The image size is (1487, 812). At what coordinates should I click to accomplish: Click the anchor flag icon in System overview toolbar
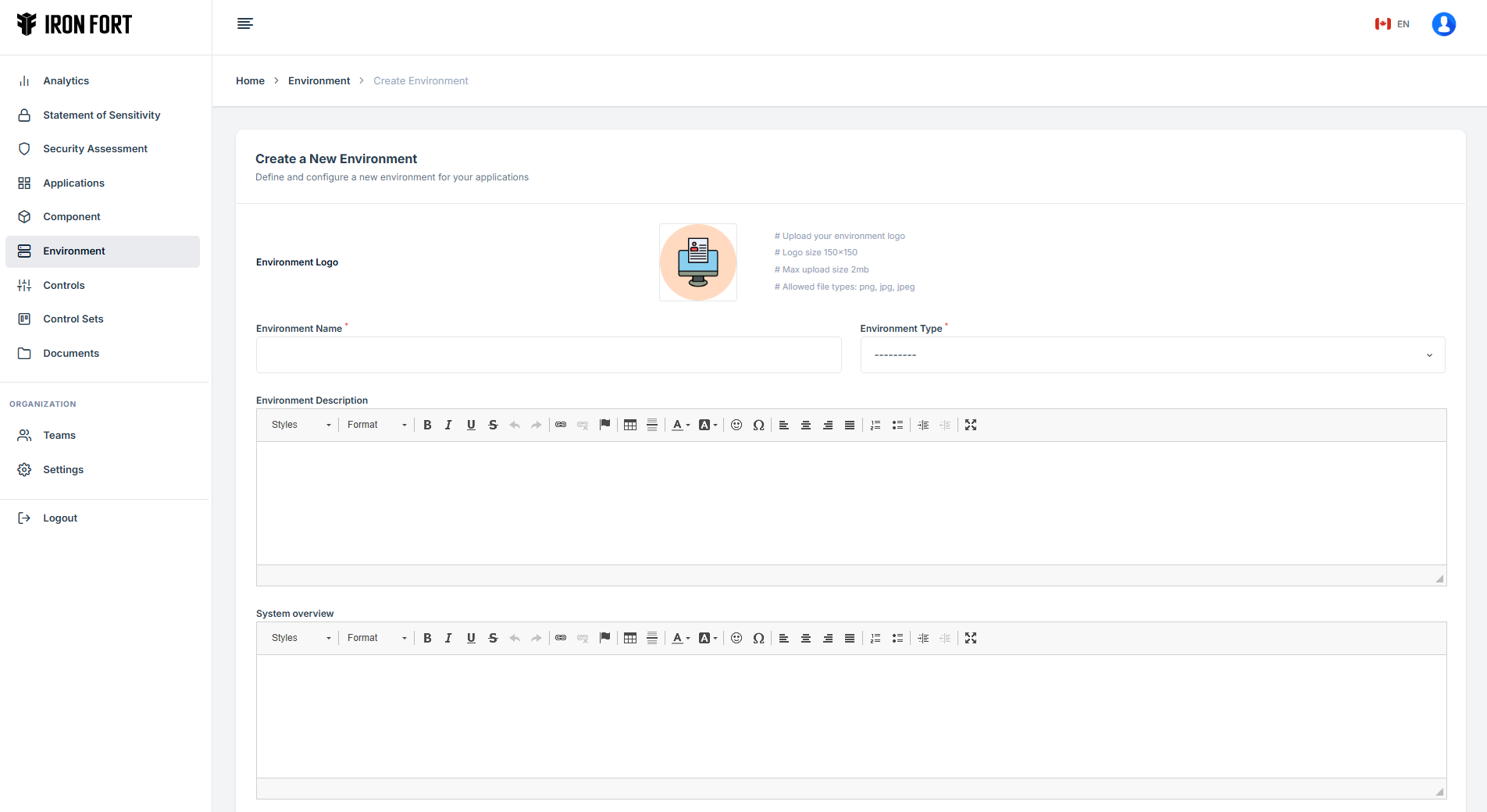tap(604, 638)
